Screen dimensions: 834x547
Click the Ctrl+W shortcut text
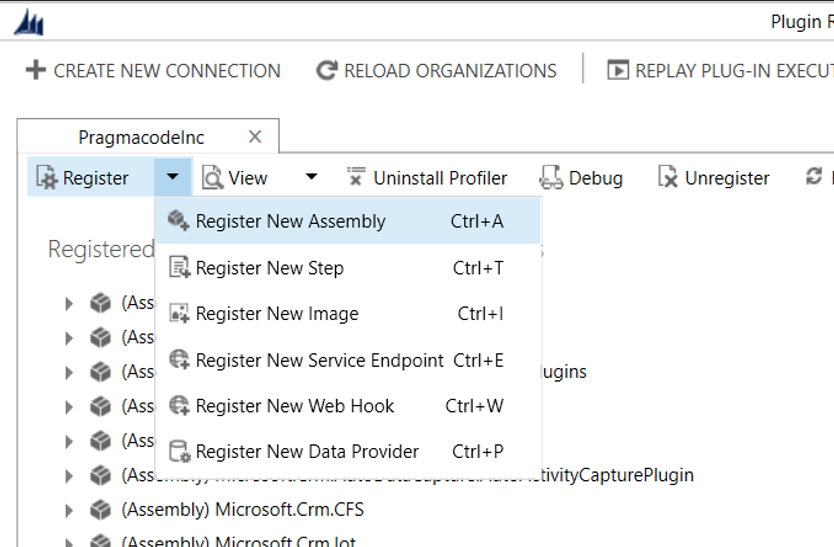(474, 406)
